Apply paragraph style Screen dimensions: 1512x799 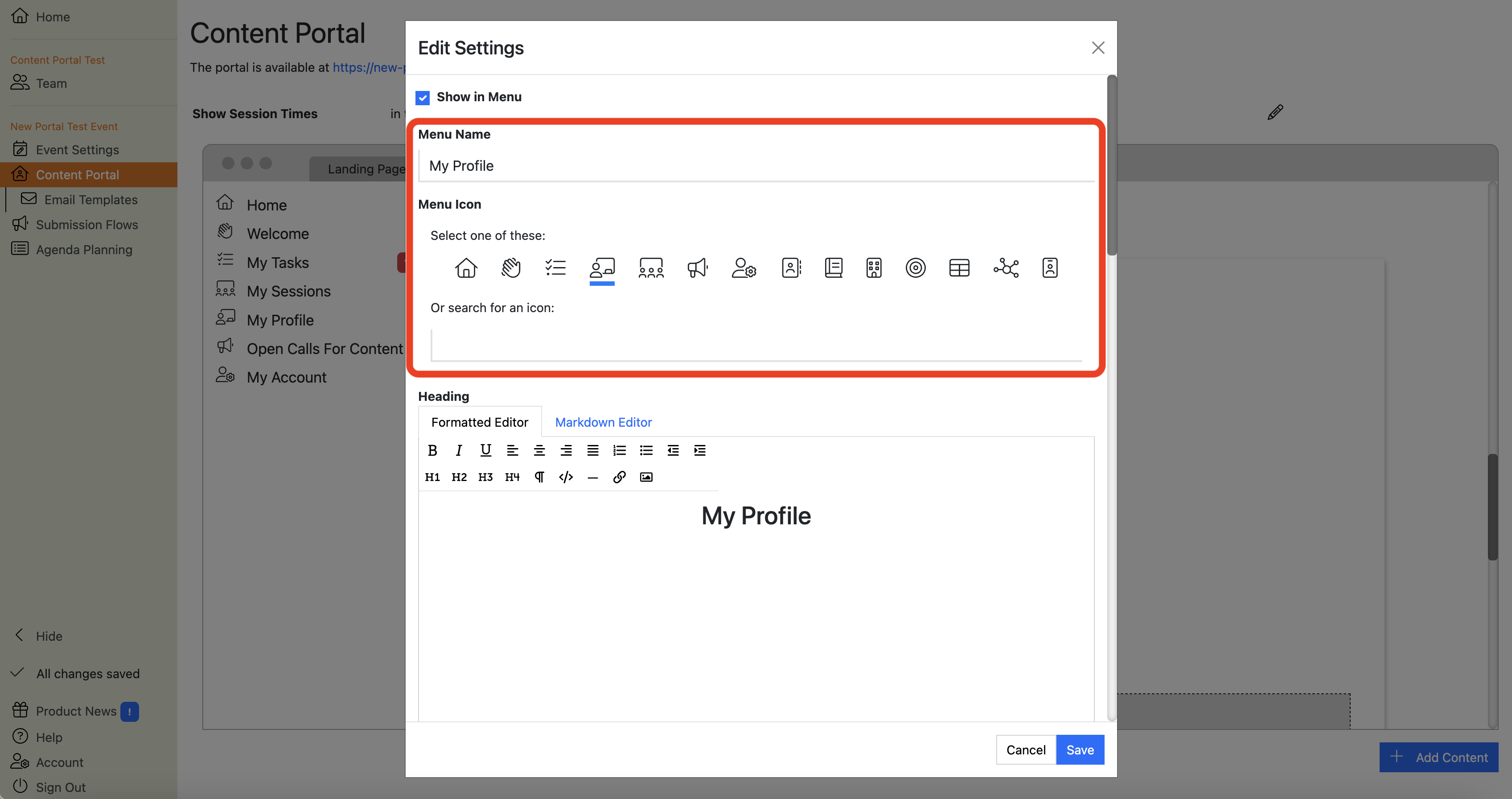539,477
